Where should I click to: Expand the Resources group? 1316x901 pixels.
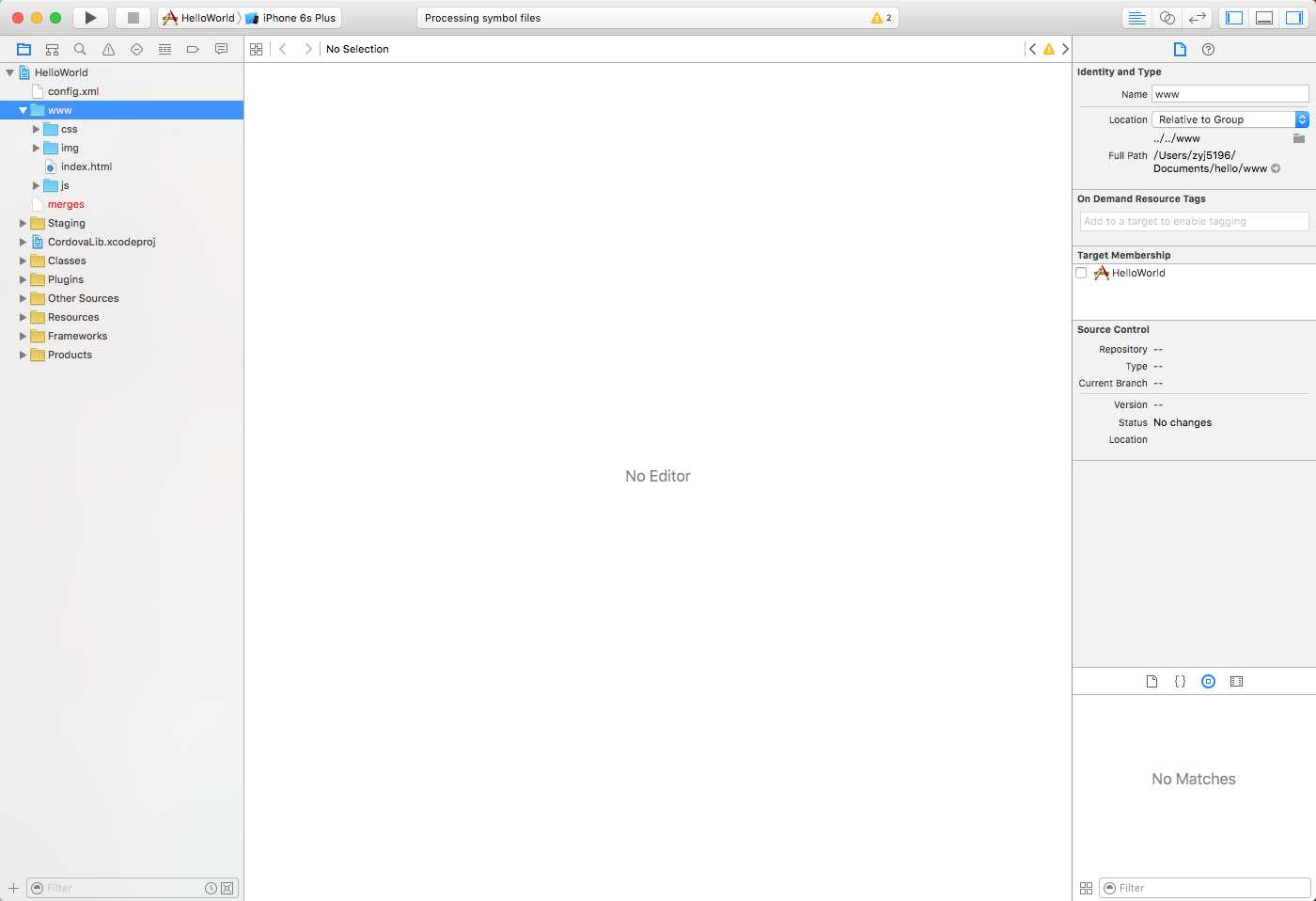pos(23,317)
